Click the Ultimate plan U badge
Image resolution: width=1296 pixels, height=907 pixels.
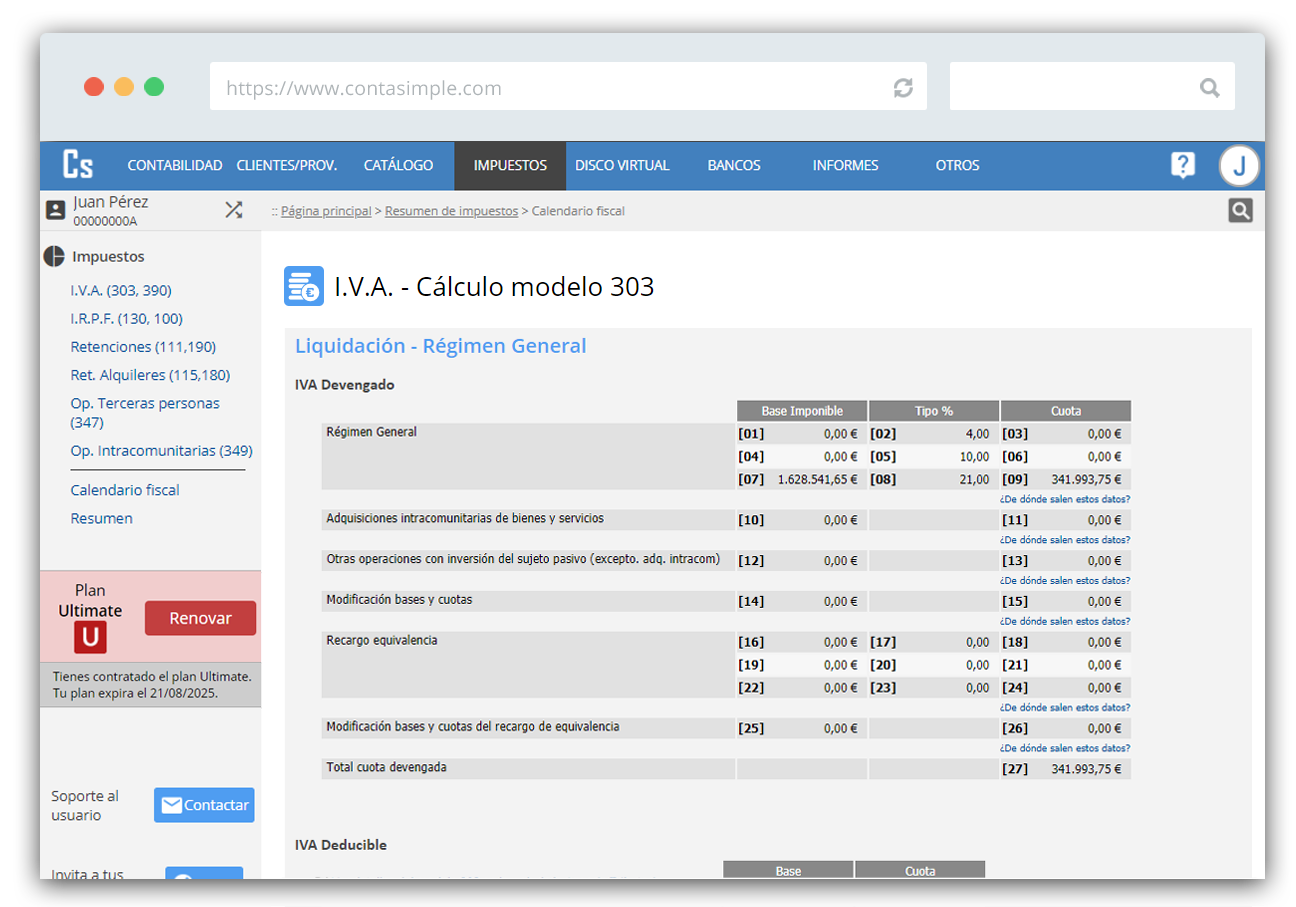(x=90, y=637)
